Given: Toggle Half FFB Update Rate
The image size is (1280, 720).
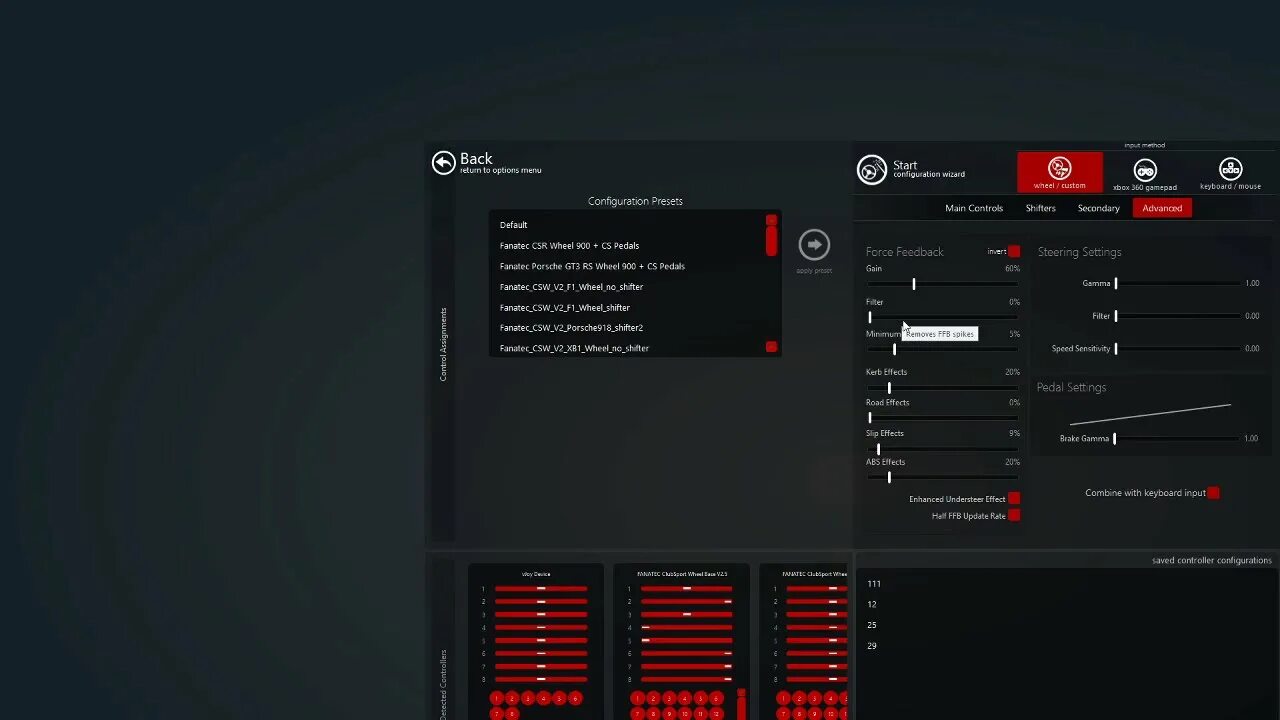Looking at the screenshot, I should click(1014, 514).
